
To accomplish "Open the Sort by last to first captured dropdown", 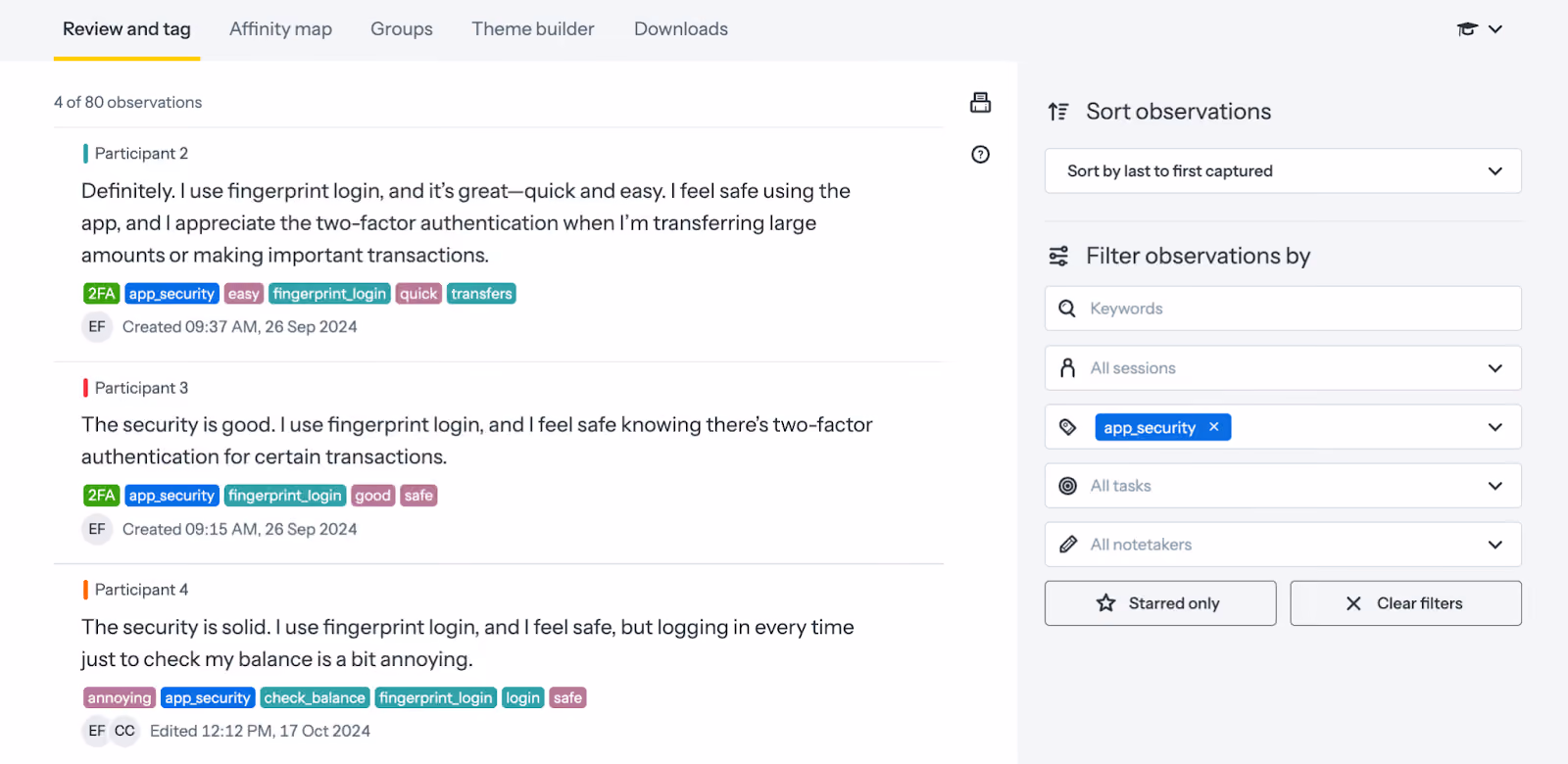I will pos(1283,171).
